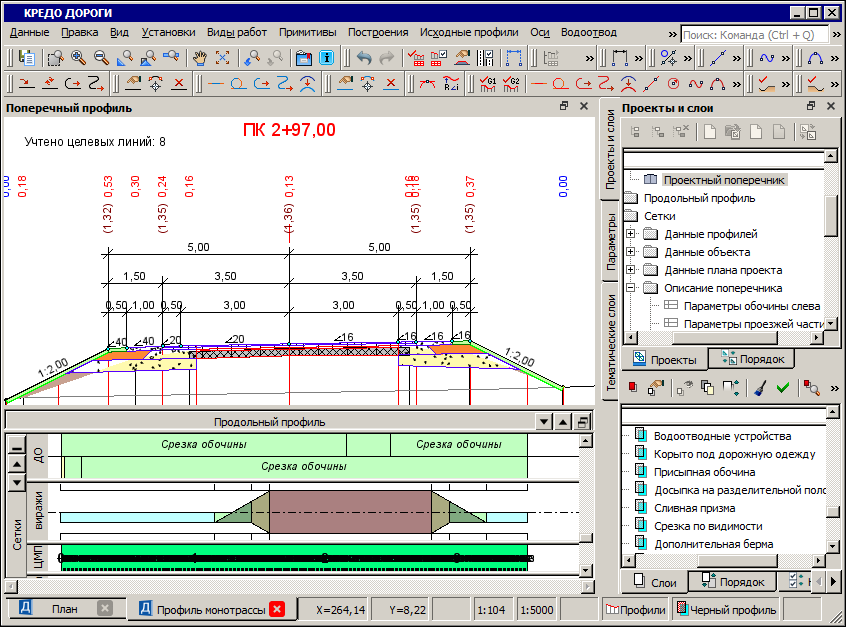
Task: Click the red X delete icon in first group
Action: pos(179,84)
